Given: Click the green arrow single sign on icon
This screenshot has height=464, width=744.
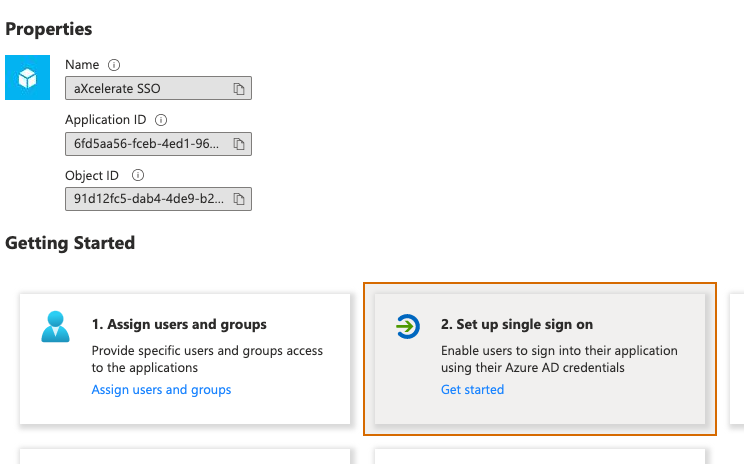Looking at the screenshot, I should click(408, 327).
